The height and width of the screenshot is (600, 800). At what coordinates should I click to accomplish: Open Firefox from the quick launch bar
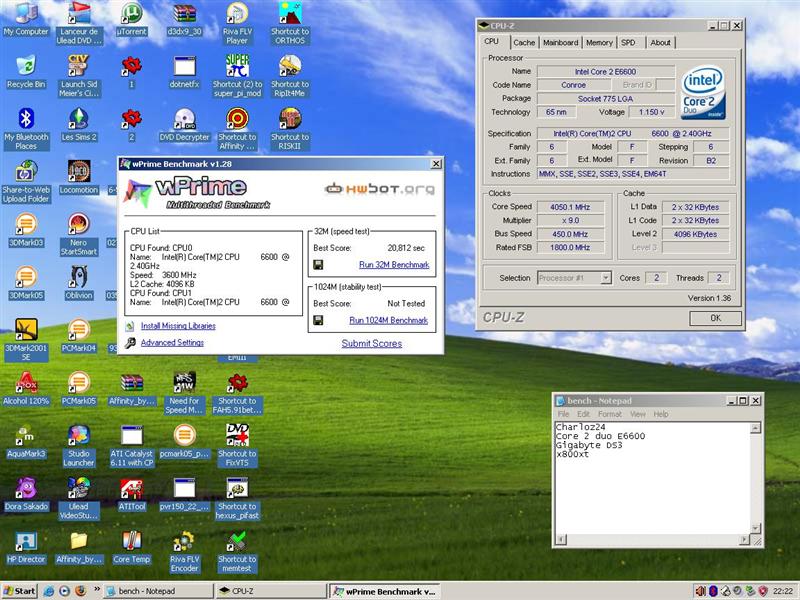pyautogui.click(x=81, y=591)
